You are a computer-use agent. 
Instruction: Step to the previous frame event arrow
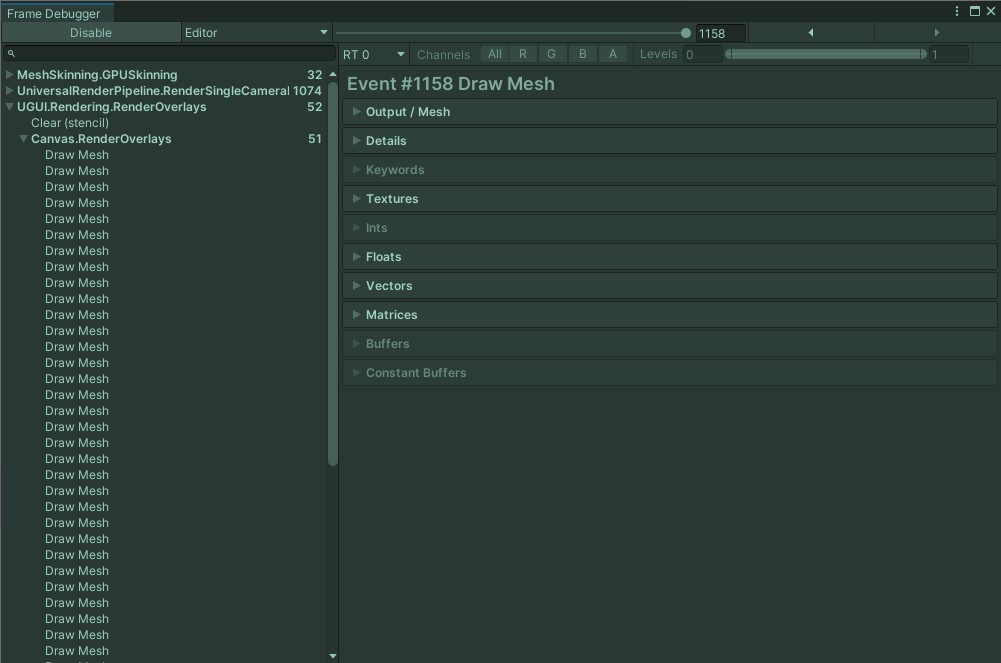pos(811,33)
